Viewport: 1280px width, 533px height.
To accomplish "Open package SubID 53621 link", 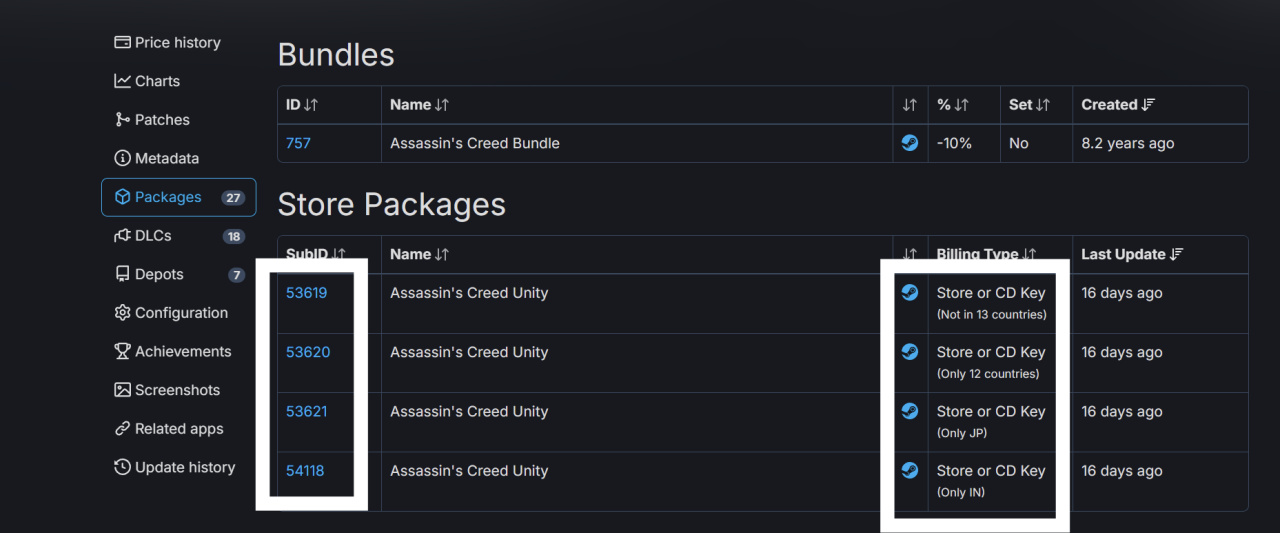I will pyautogui.click(x=306, y=411).
